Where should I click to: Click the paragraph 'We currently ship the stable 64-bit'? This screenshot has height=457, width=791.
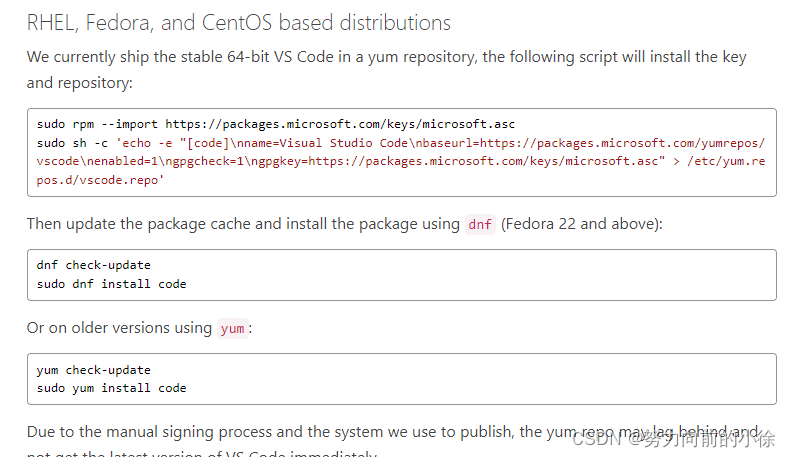point(386,70)
